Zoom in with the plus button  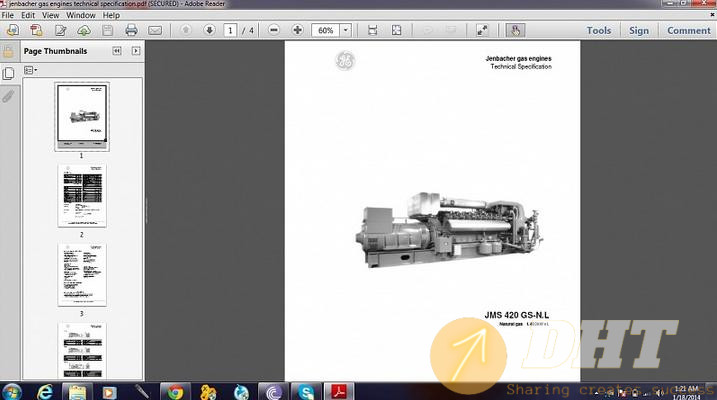pyautogui.click(x=297, y=30)
